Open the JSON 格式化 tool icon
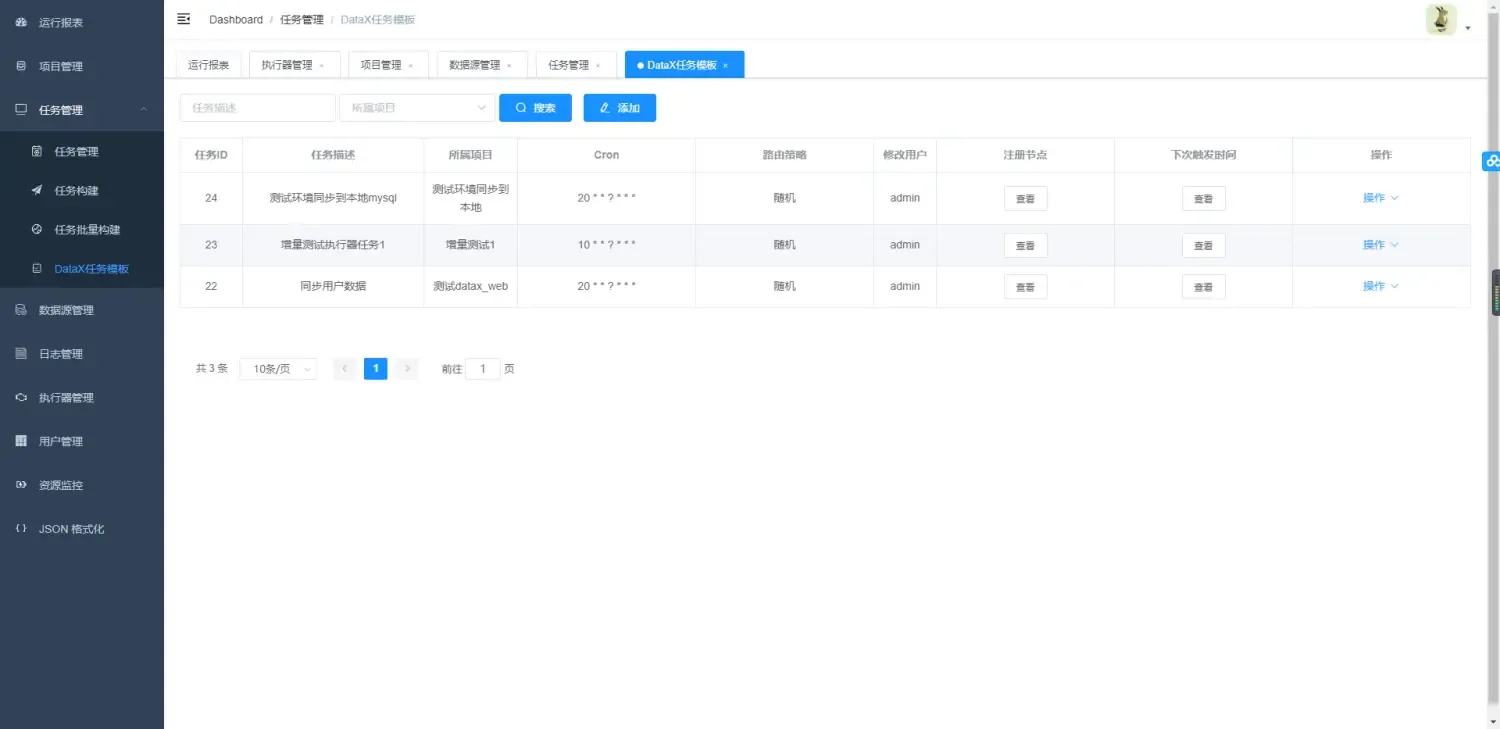The height and width of the screenshot is (729, 1500). 22,528
